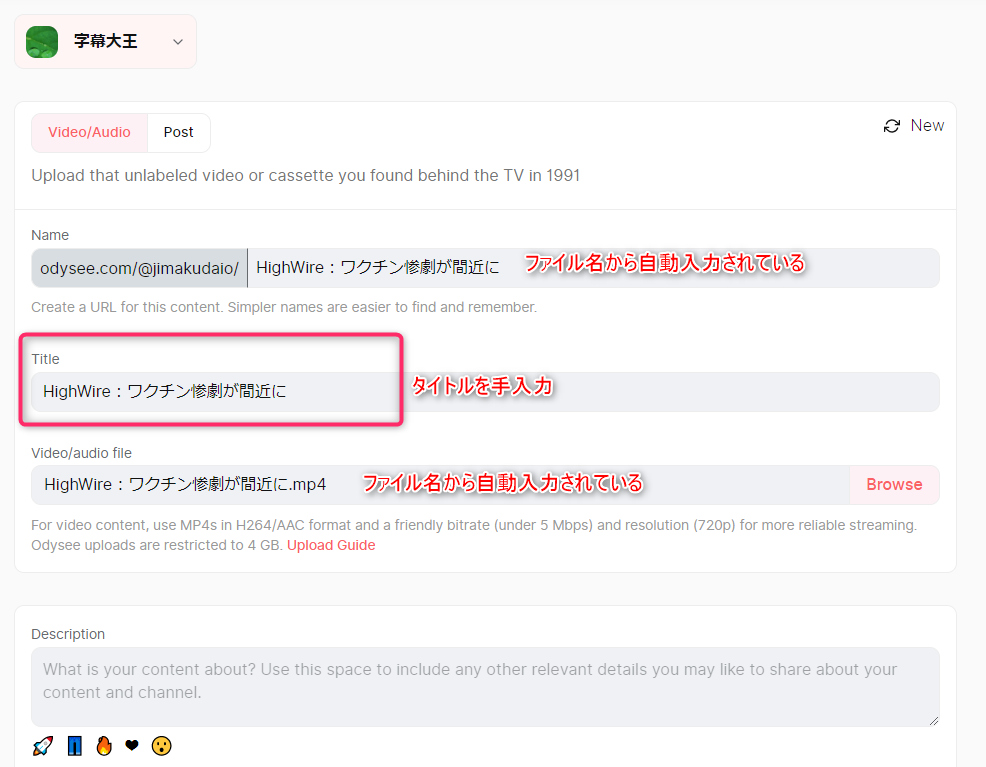Open the Upload Guide link
This screenshot has width=986, height=767.
point(331,545)
